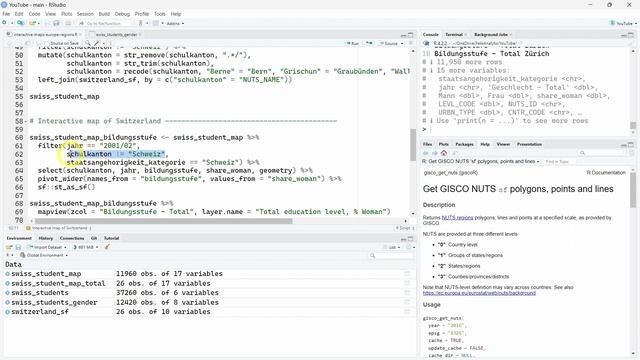Click the load workspace icon in Environment pane

(x=9, y=247)
